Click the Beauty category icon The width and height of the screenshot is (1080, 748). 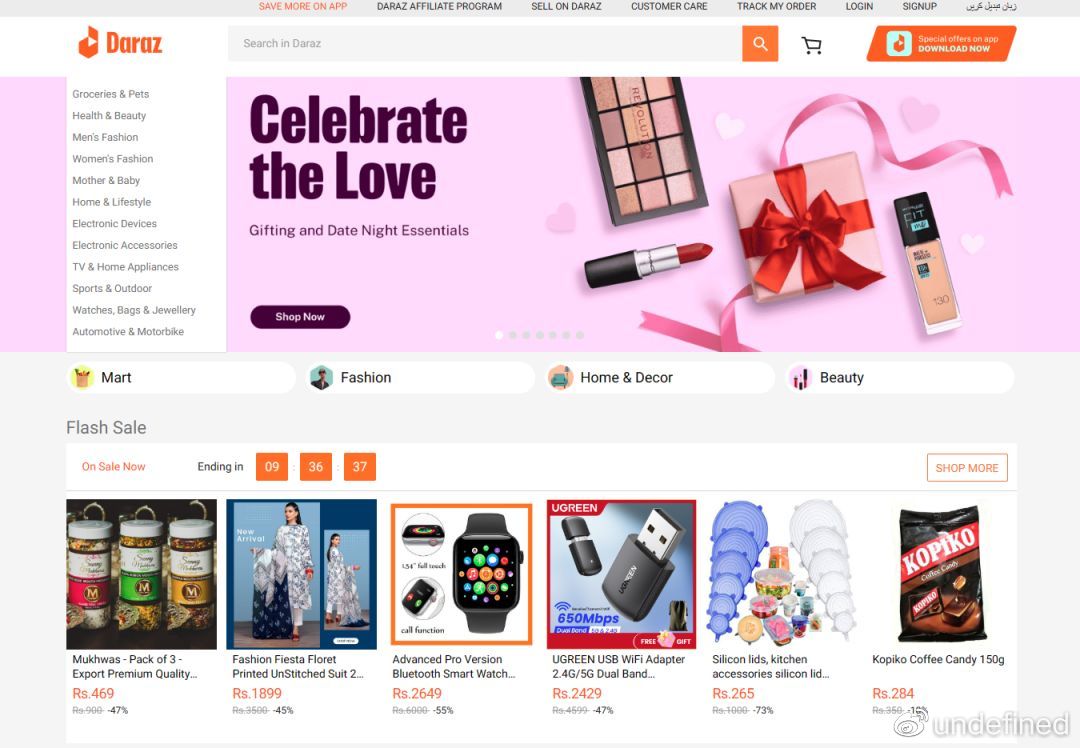click(x=800, y=378)
